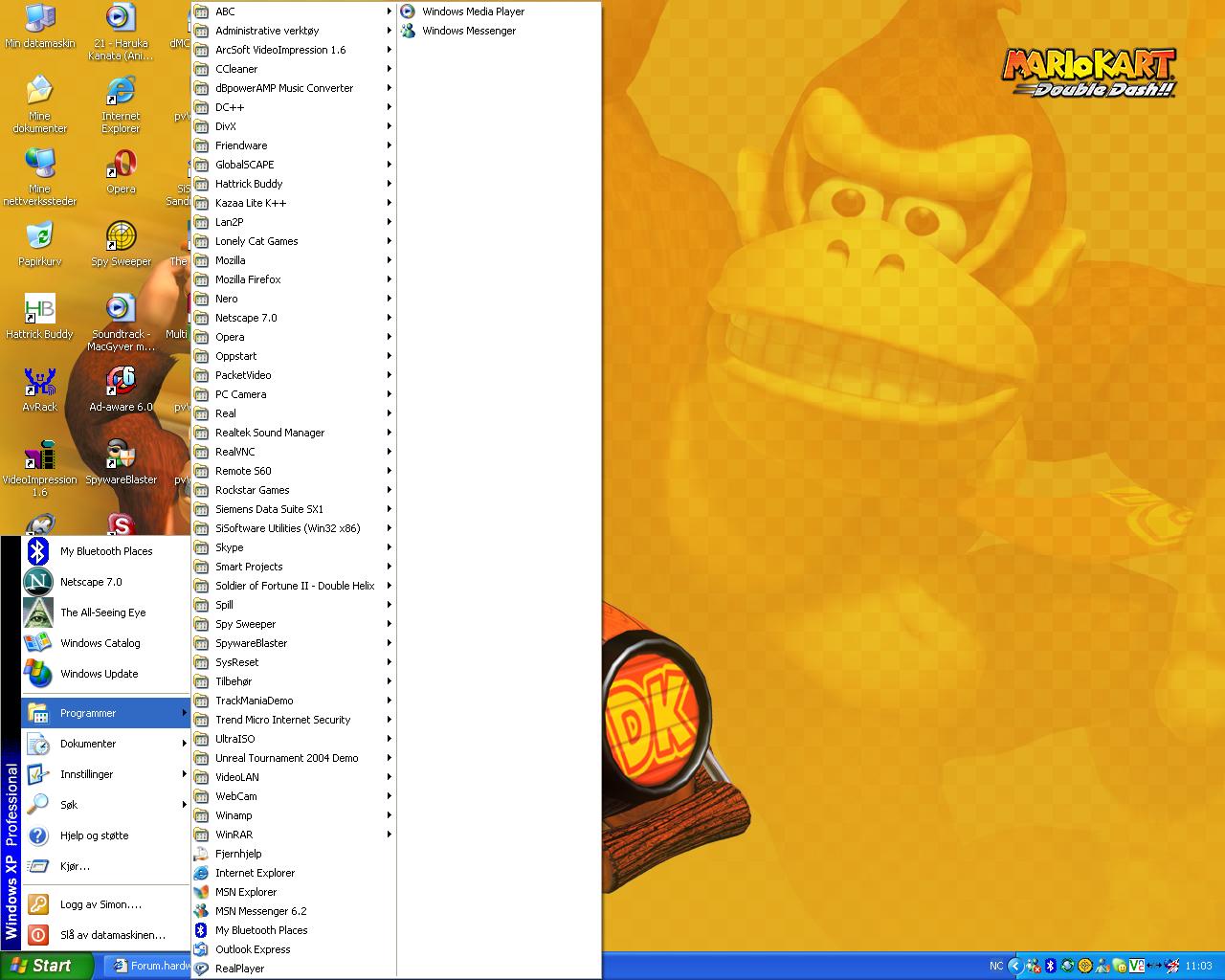This screenshot has width=1225, height=980.
Task: Launch Internet Explorer from programs list
Action: [294, 873]
